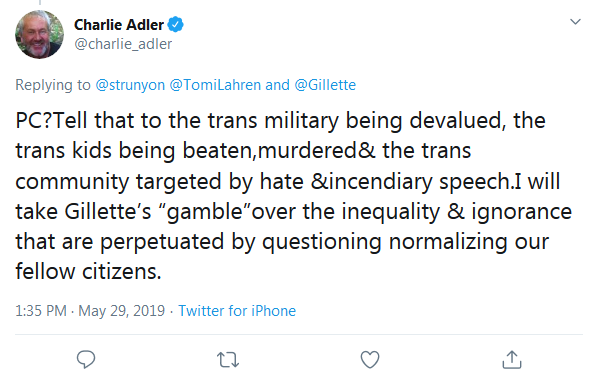Viewport: 598px width, 383px height.
Task: Click the word 'Gillette's' in tweet body
Action: pyautogui.click(x=108, y=211)
